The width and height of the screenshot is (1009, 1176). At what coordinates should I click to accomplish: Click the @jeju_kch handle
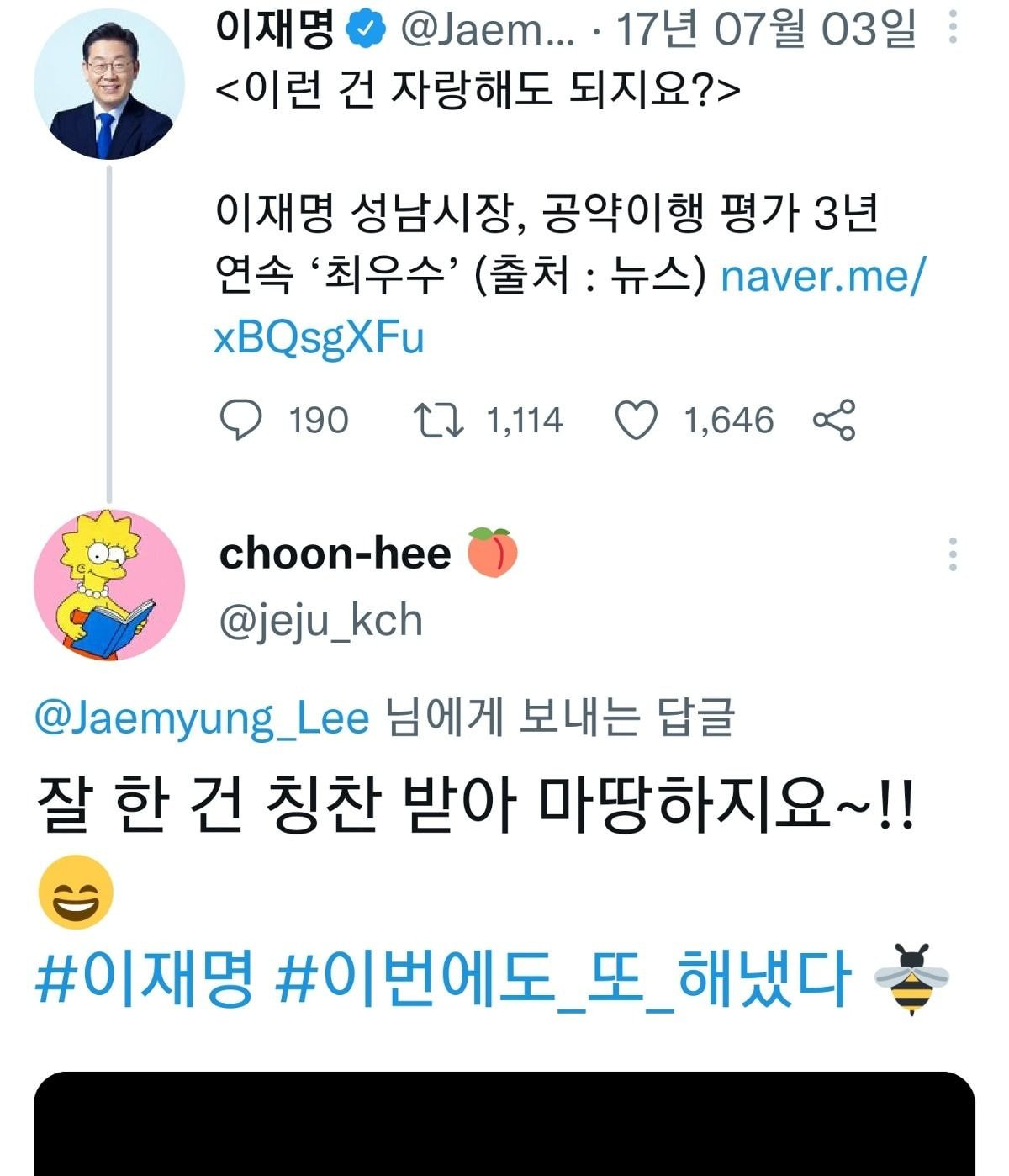click(320, 621)
